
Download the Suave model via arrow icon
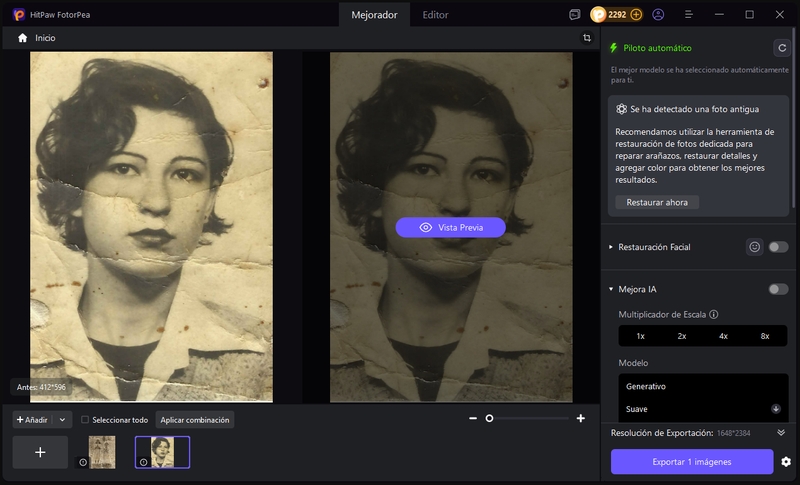(x=776, y=409)
